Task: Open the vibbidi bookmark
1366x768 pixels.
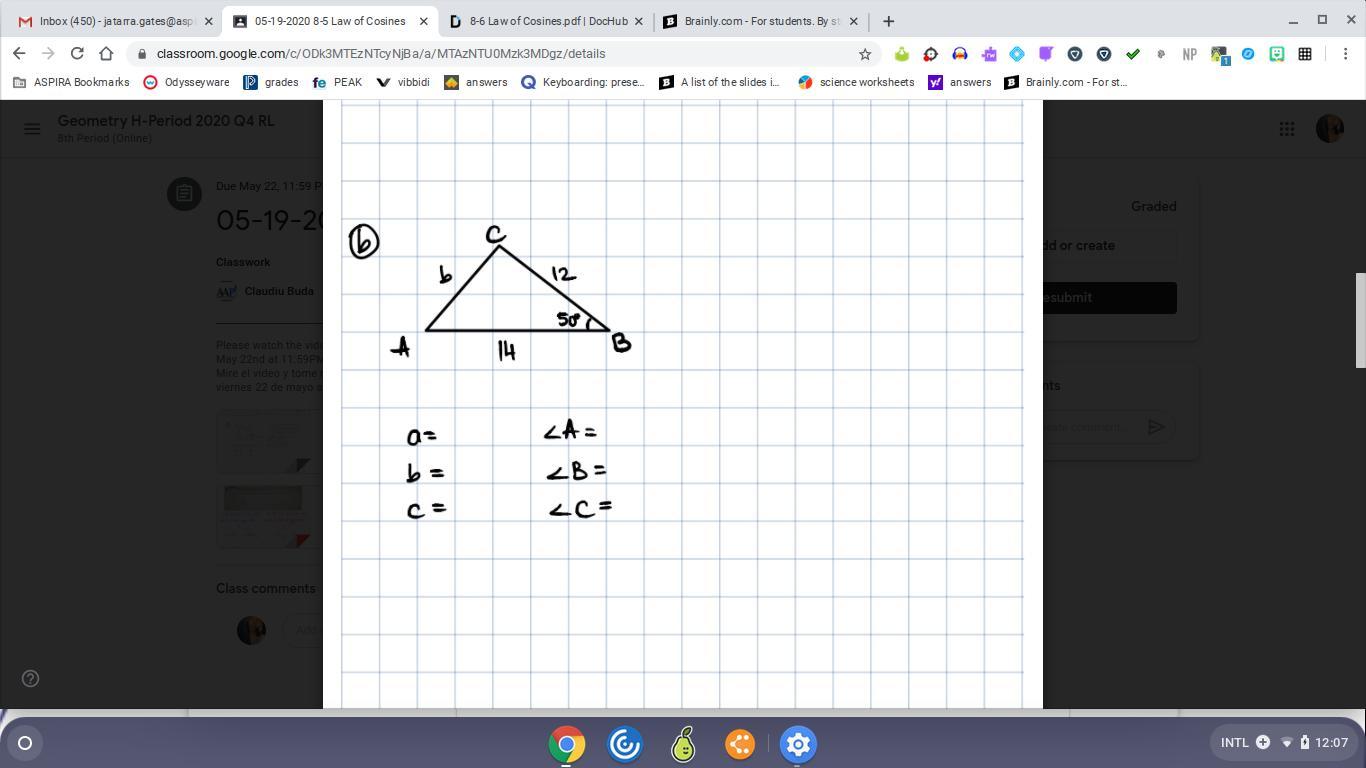Action: coord(403,82)
